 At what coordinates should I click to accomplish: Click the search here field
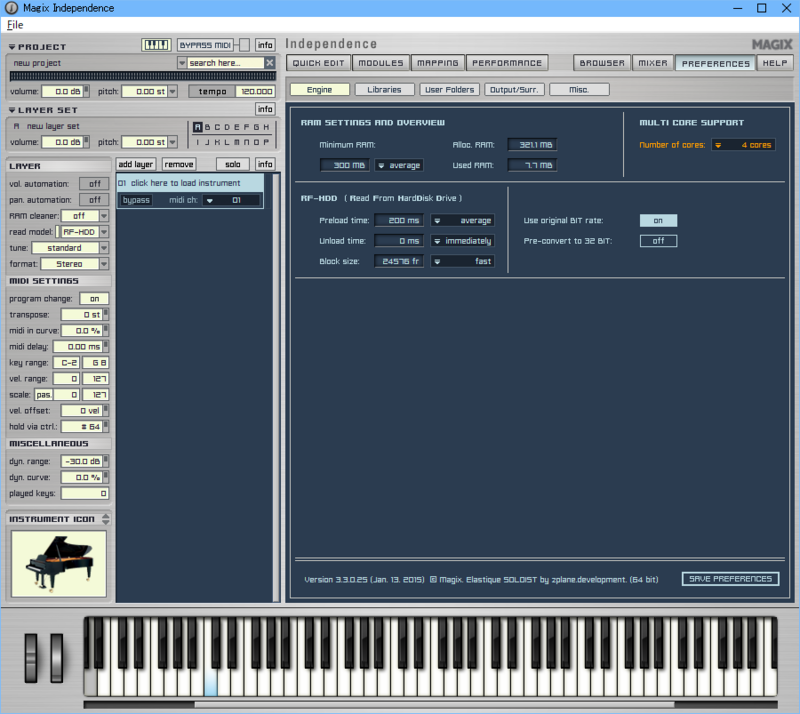pos(226,63)
